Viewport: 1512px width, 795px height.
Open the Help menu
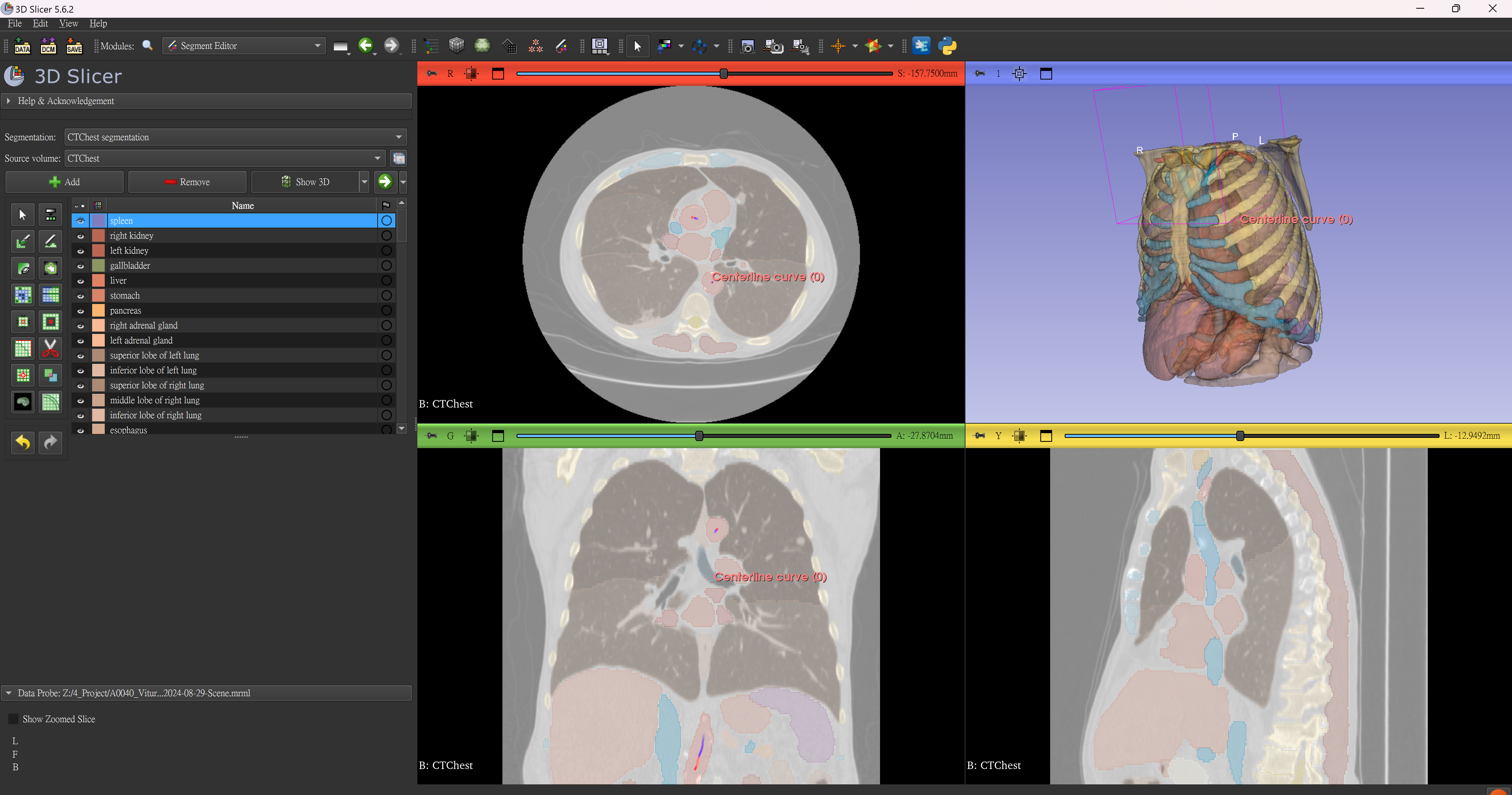pos(98,24)
